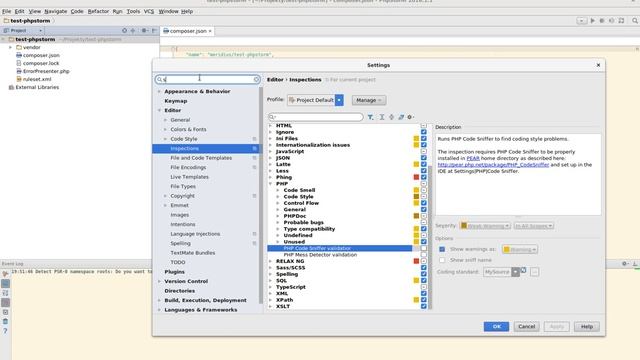
Task: Click the Help button
Action: pos(587,327)
